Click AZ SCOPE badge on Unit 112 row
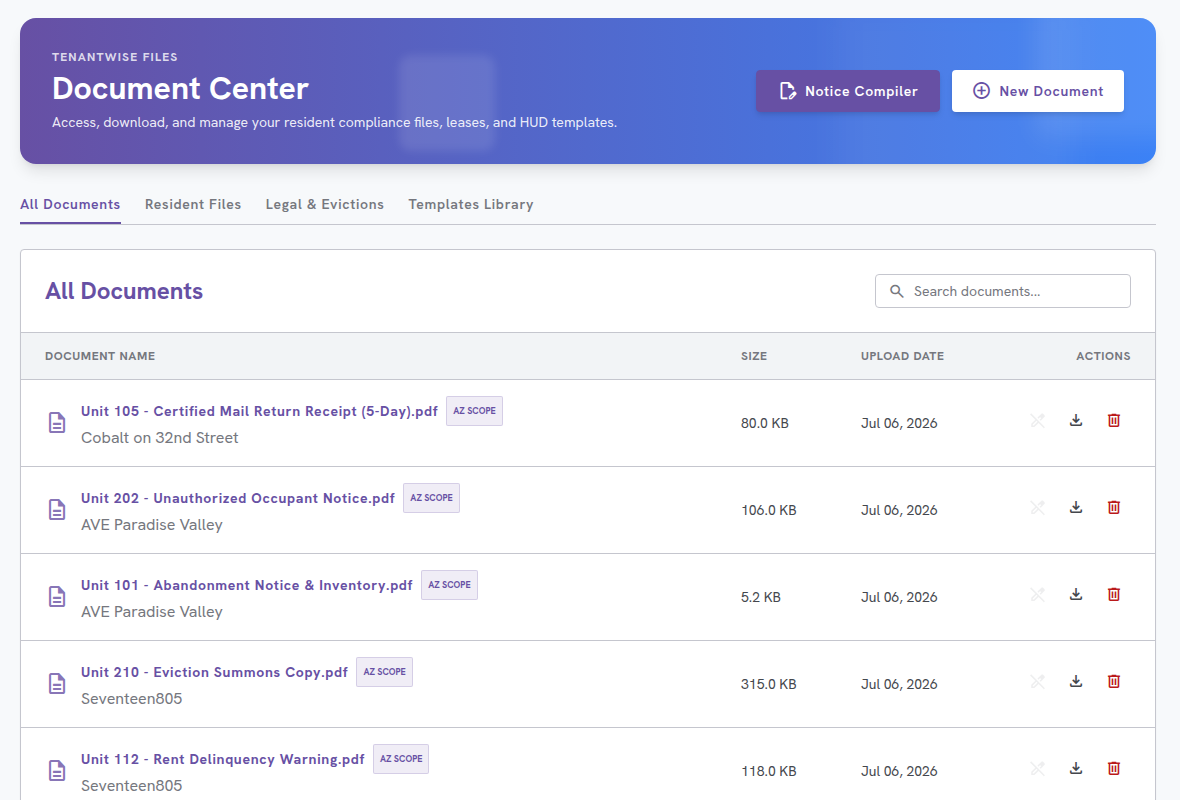 [x=401, y=759]
